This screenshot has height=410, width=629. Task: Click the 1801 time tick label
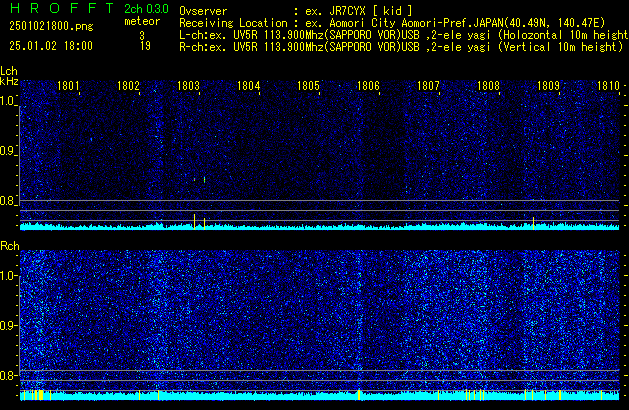68,86
